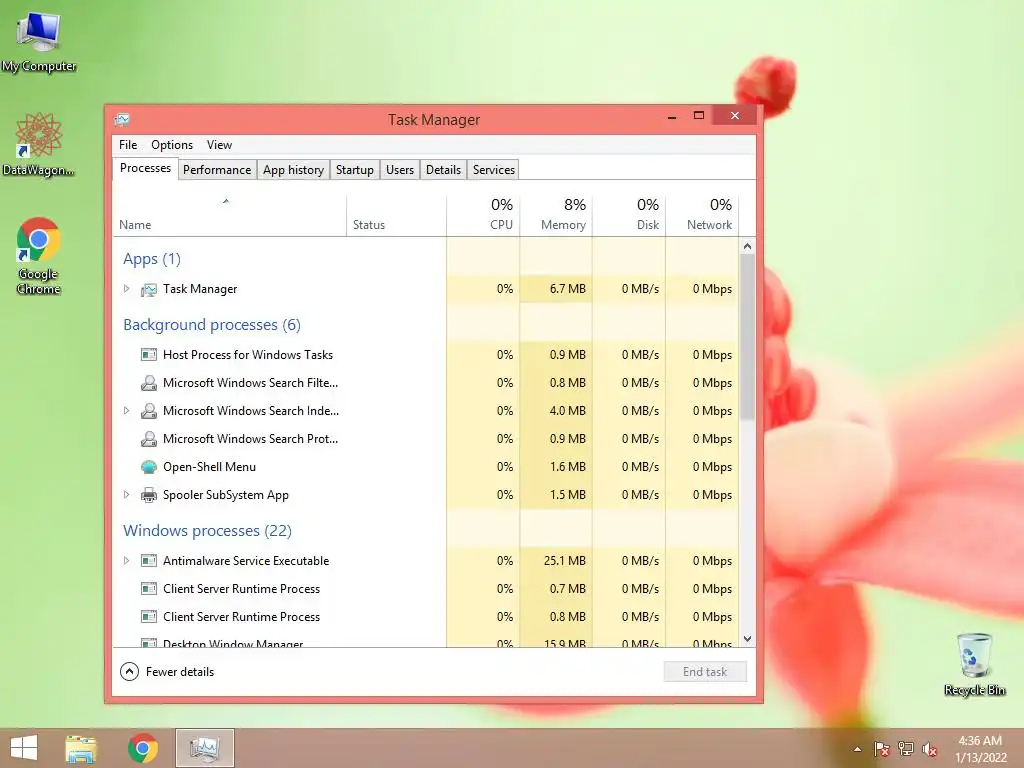This screenshot has width=1024, height=768.
Task: Click the Apps (1) group heading
Action: click(x=152, y=259)
